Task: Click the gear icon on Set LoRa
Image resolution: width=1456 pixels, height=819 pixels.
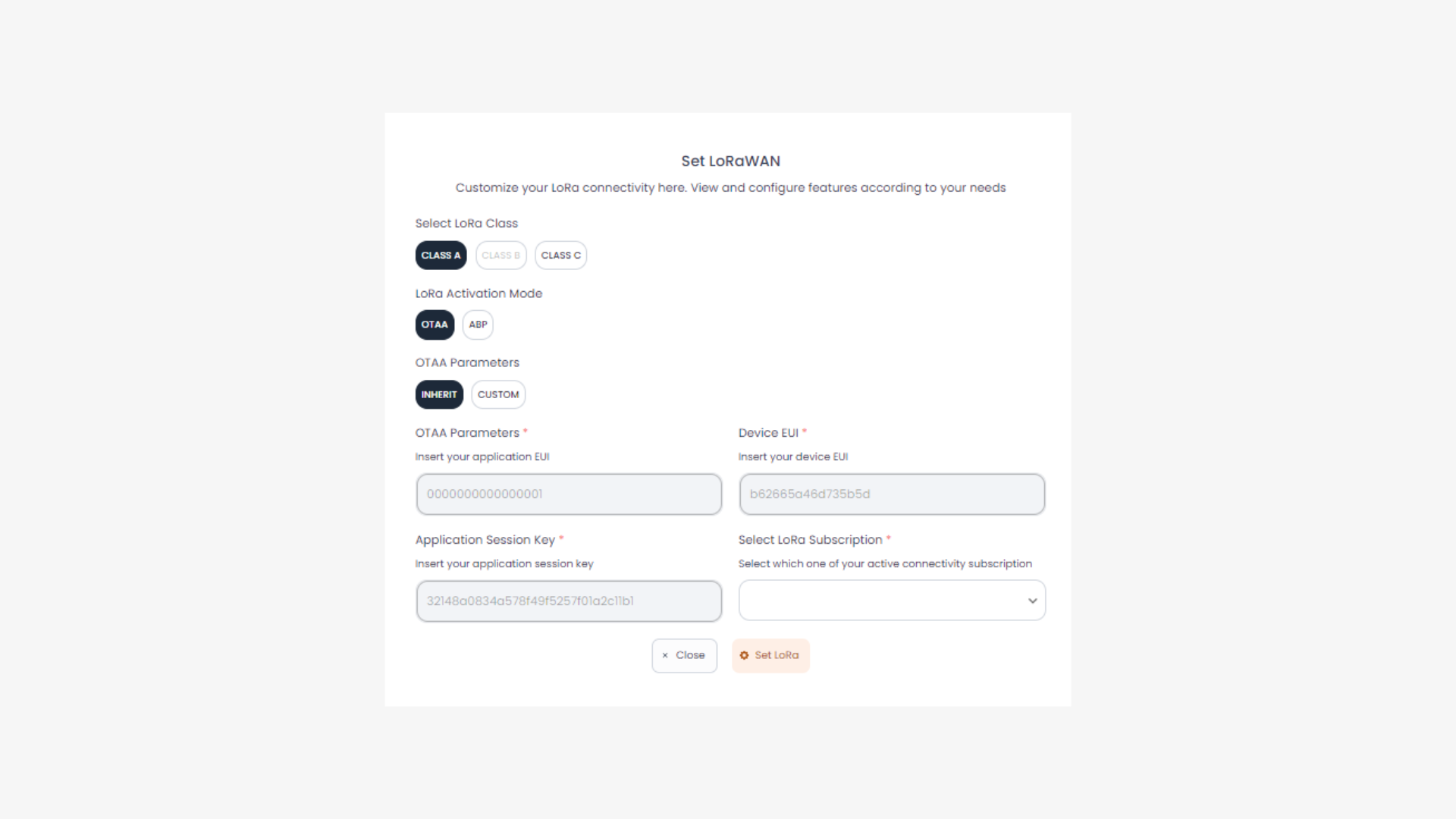Action: [744, 655]
